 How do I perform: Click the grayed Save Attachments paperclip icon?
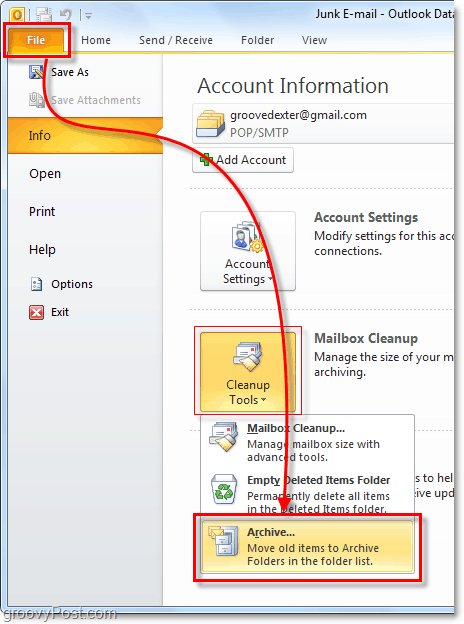coord(36,99)
